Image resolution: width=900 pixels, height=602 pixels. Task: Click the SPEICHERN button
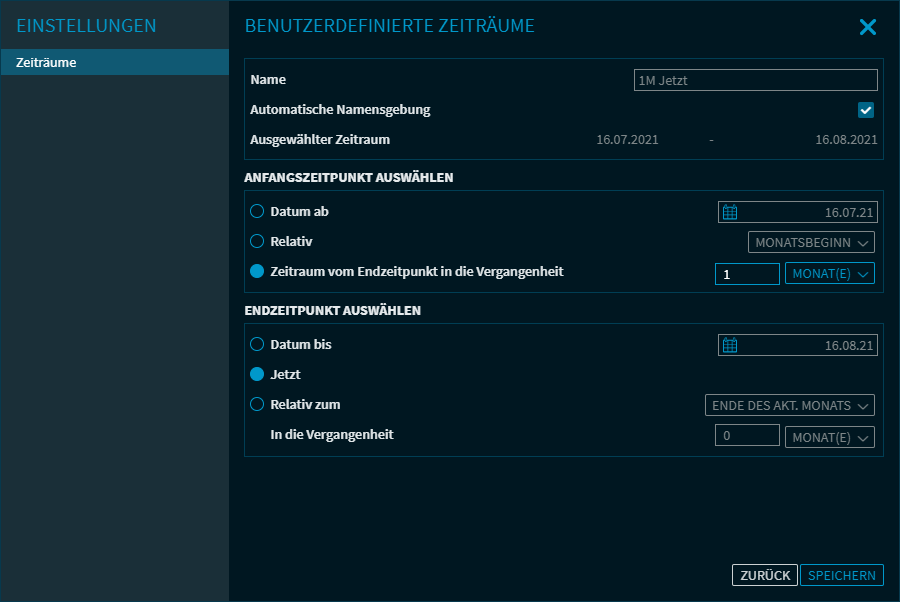click(x=841, y=575)
